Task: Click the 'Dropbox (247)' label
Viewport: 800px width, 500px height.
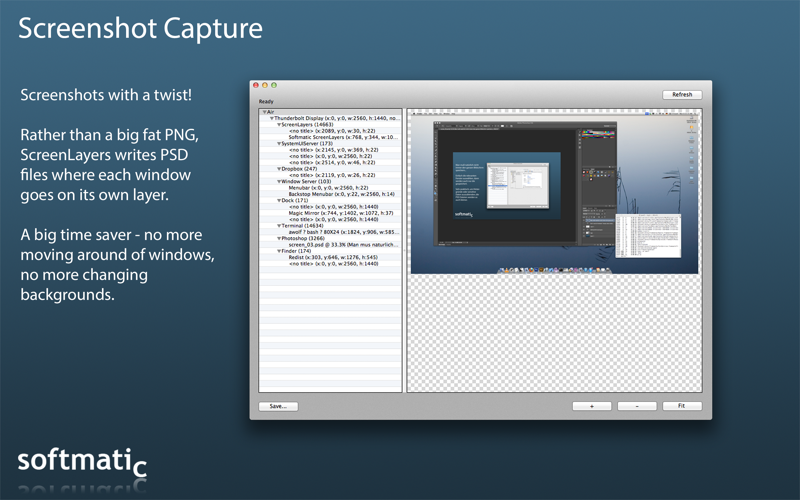Action: tap(299, 169)
